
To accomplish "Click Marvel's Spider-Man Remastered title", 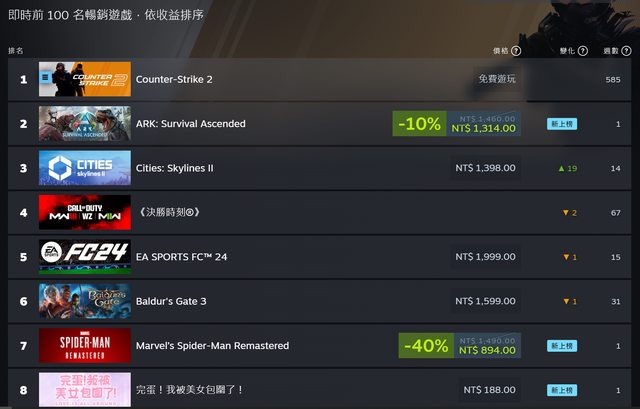I will coord(212,346).
